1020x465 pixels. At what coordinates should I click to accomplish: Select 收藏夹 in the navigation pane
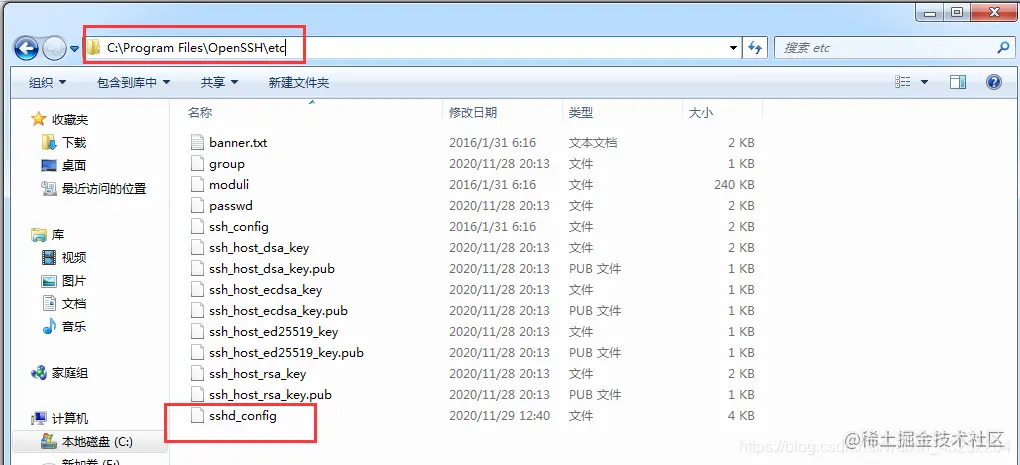point(70,120)
